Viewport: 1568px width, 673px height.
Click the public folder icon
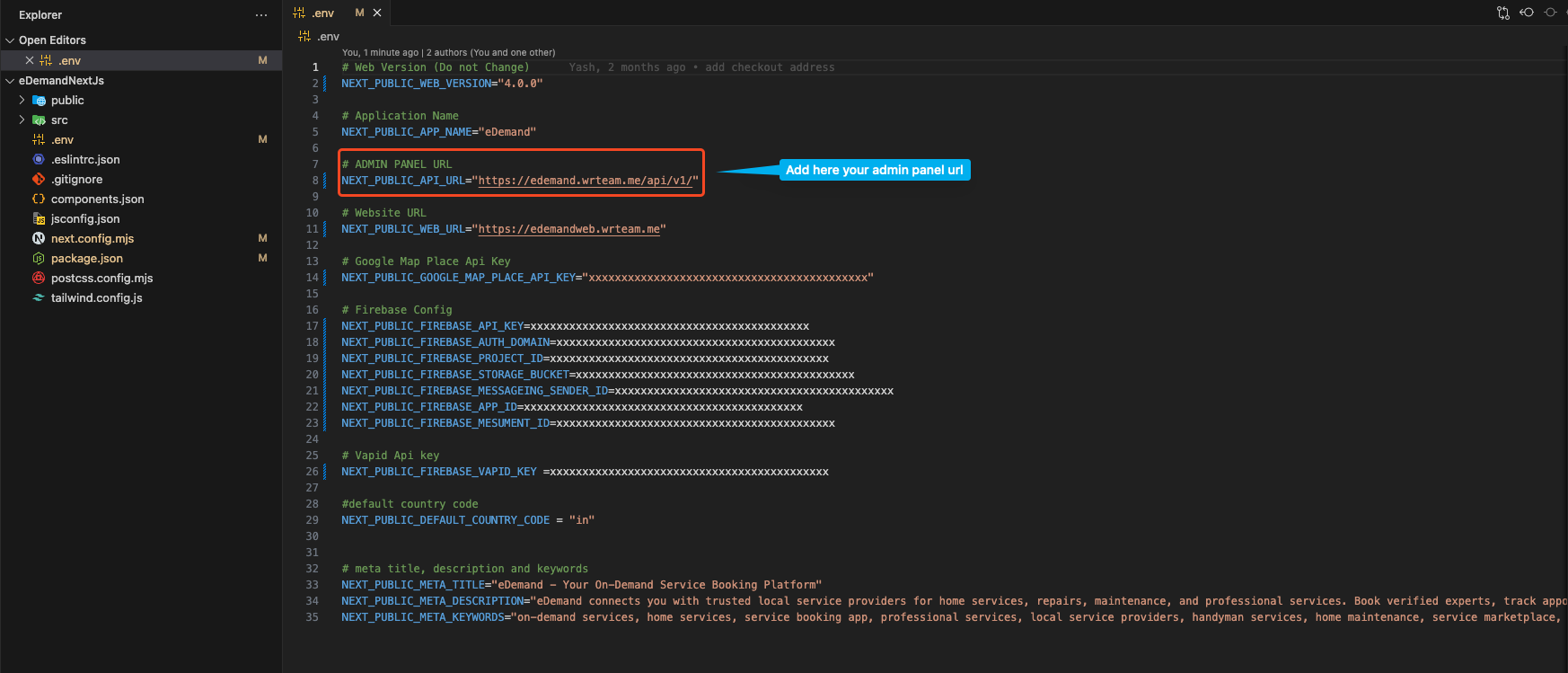tap(39, 101)
